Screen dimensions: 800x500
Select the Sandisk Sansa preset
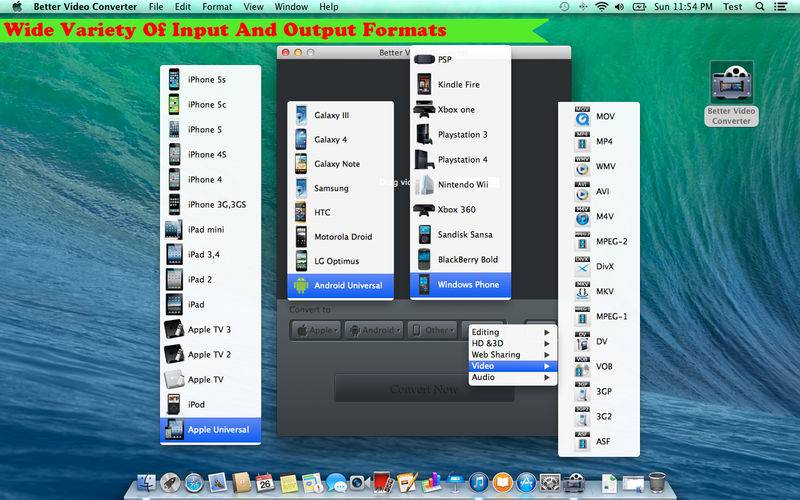[x=460, y=234]
